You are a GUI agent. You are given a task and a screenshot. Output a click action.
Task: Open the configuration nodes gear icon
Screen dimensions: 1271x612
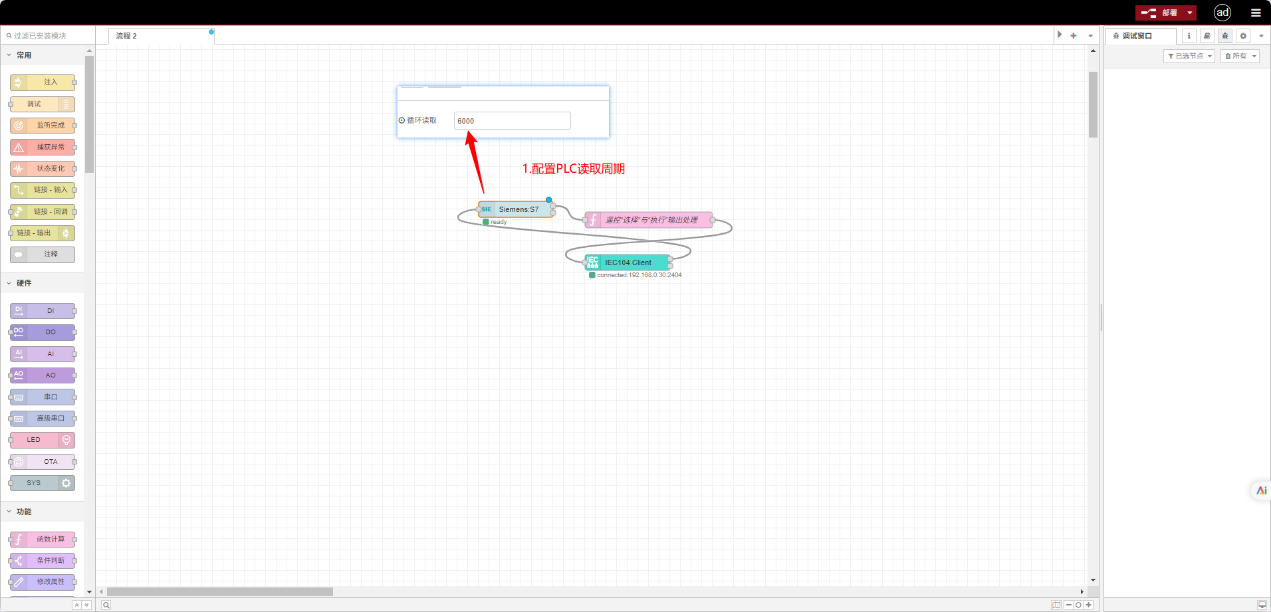pos(1243,36)
